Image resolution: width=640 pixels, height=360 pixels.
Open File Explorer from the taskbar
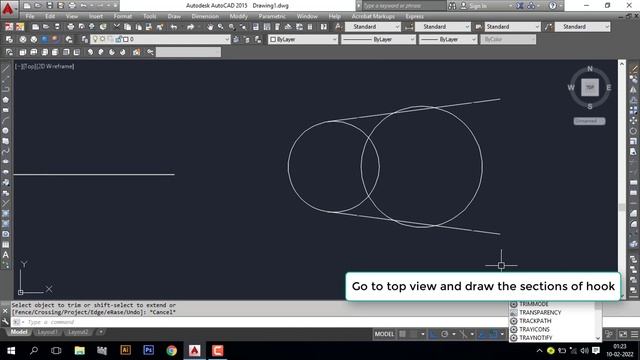[x=79, y=351]
